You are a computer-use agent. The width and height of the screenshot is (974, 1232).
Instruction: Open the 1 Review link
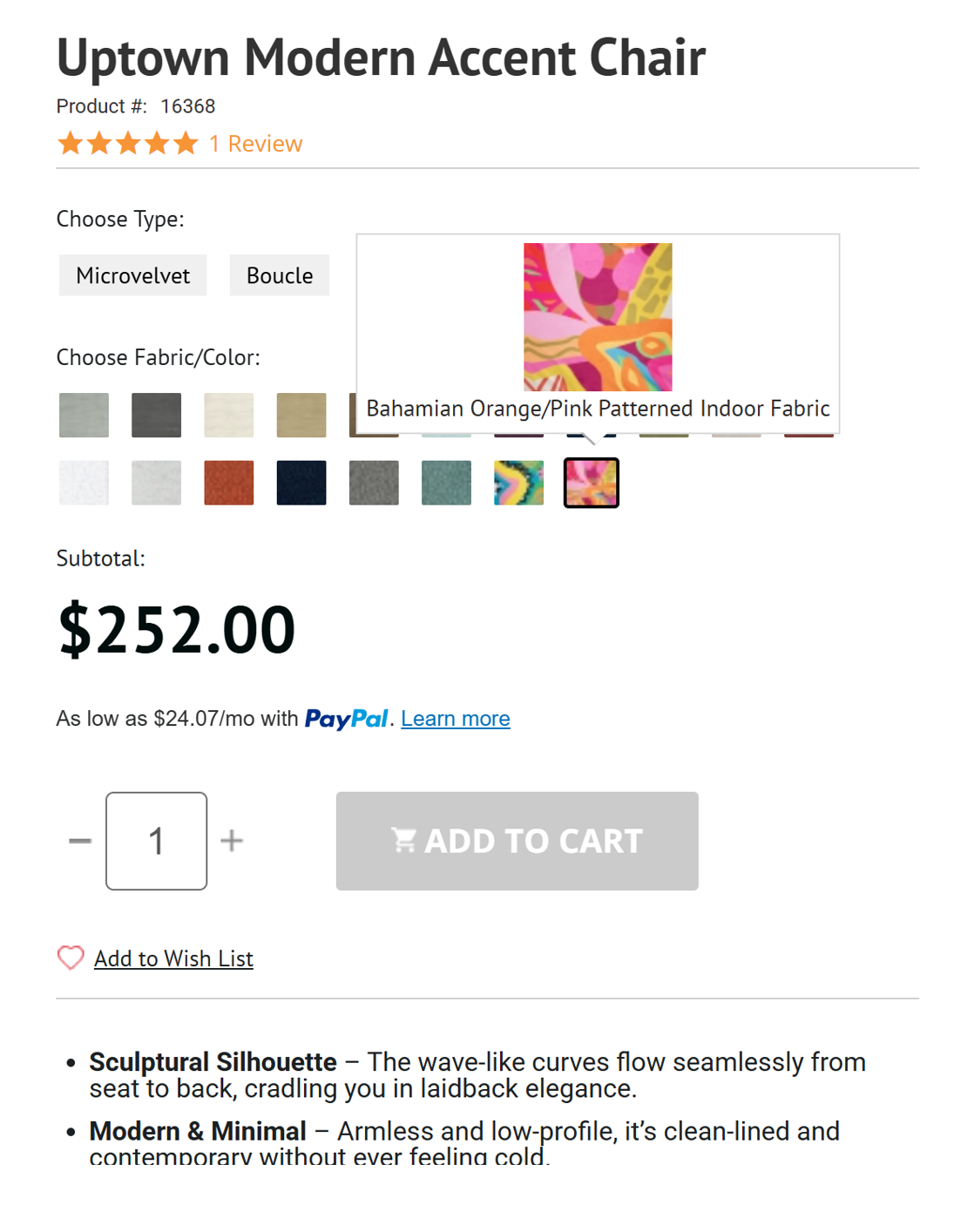tap(254, 142)
